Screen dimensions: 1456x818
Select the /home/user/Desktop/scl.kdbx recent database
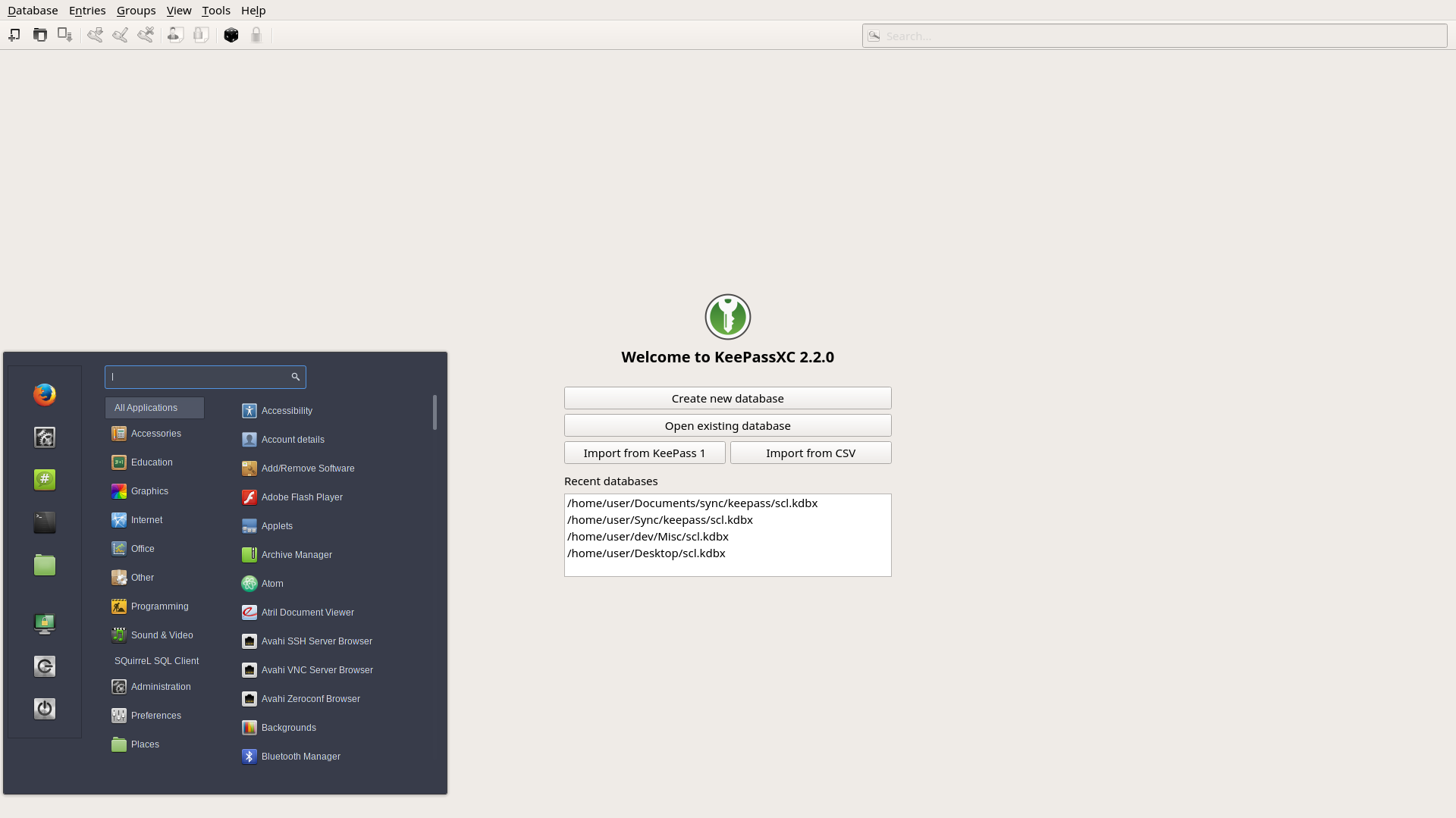(646, 553)
